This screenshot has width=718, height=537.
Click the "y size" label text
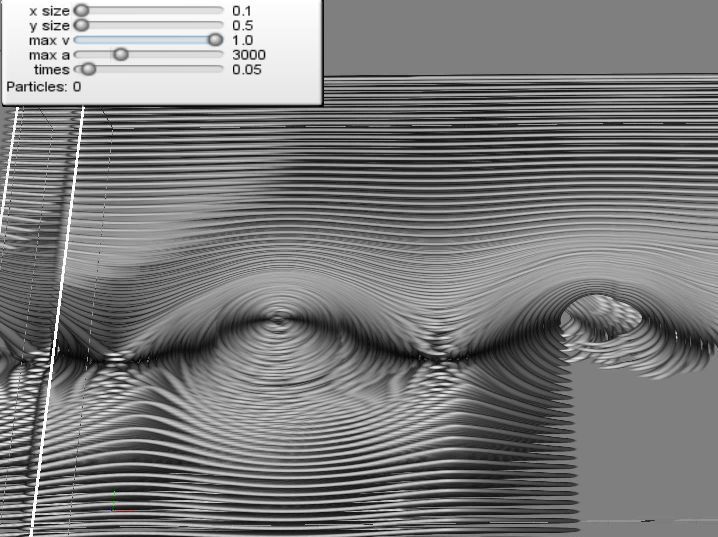[x=49, y=25]
